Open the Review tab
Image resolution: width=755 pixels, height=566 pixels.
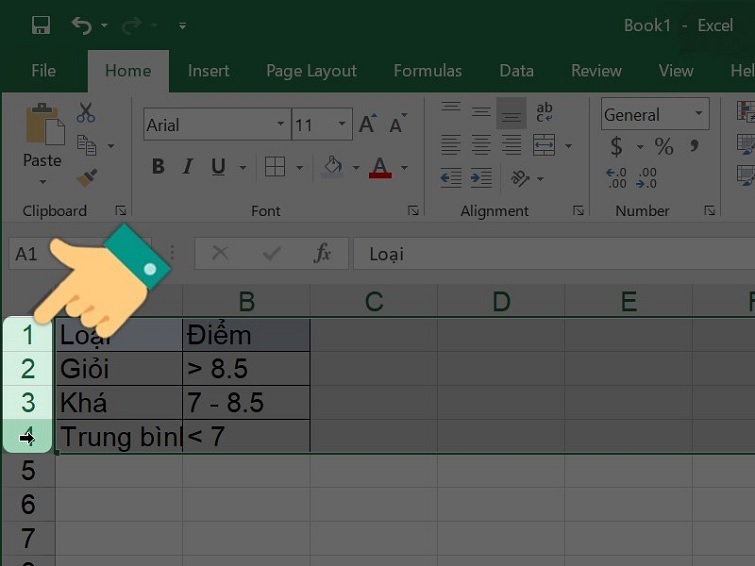(x=596, y=71)
